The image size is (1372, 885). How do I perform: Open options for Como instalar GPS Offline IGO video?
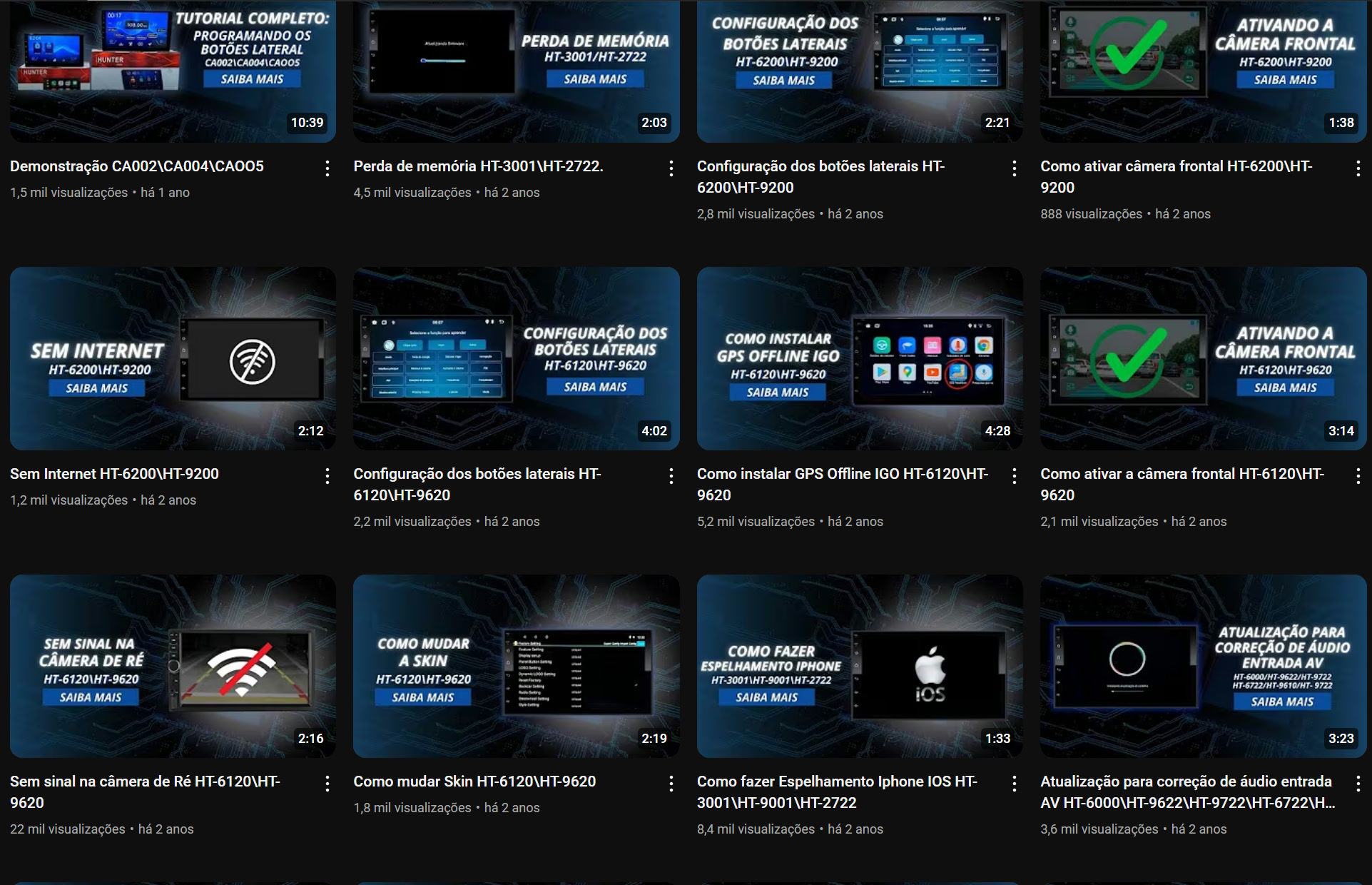(x=1015, y=476)
